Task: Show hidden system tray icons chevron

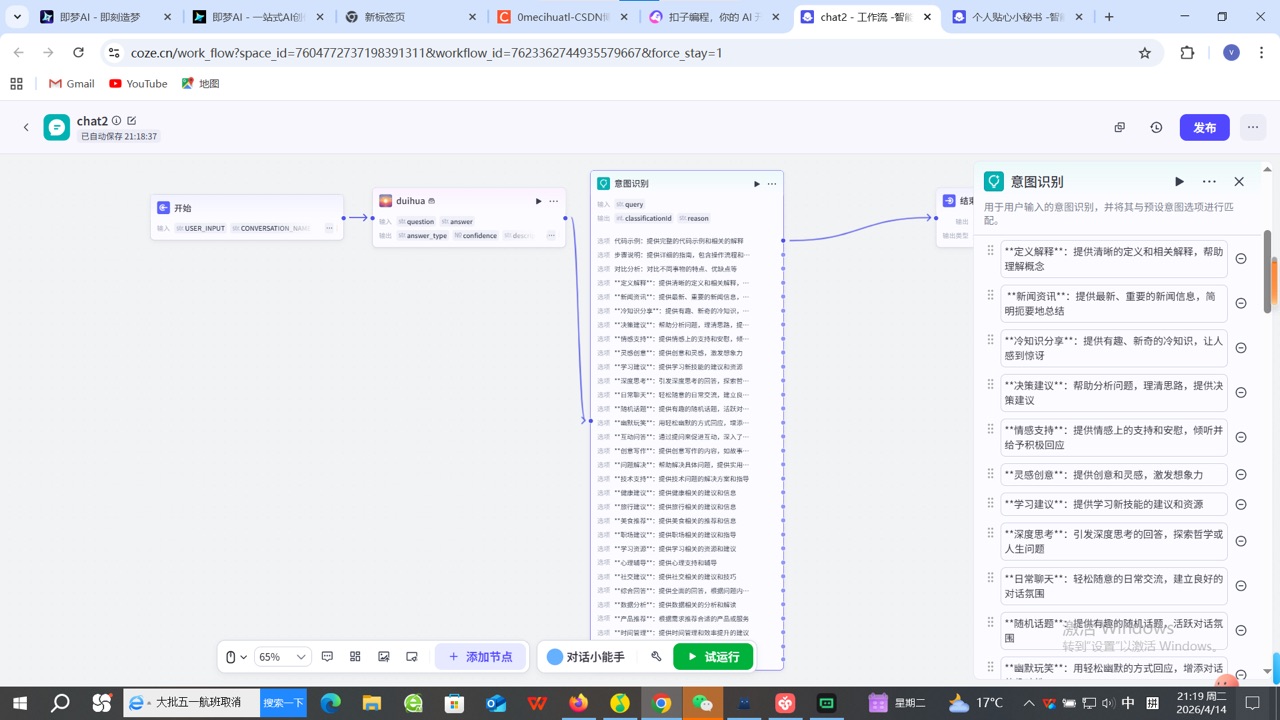Action: (1029, 703)
